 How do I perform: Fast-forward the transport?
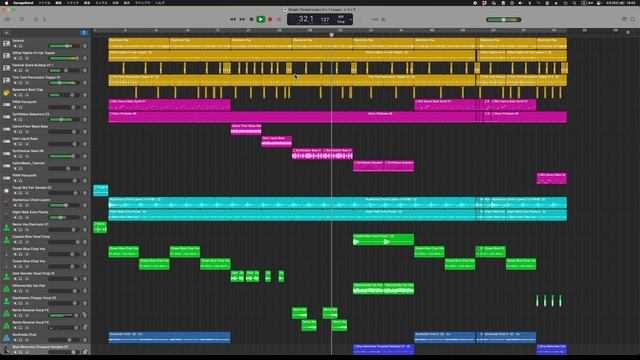(x=242, y=19)
